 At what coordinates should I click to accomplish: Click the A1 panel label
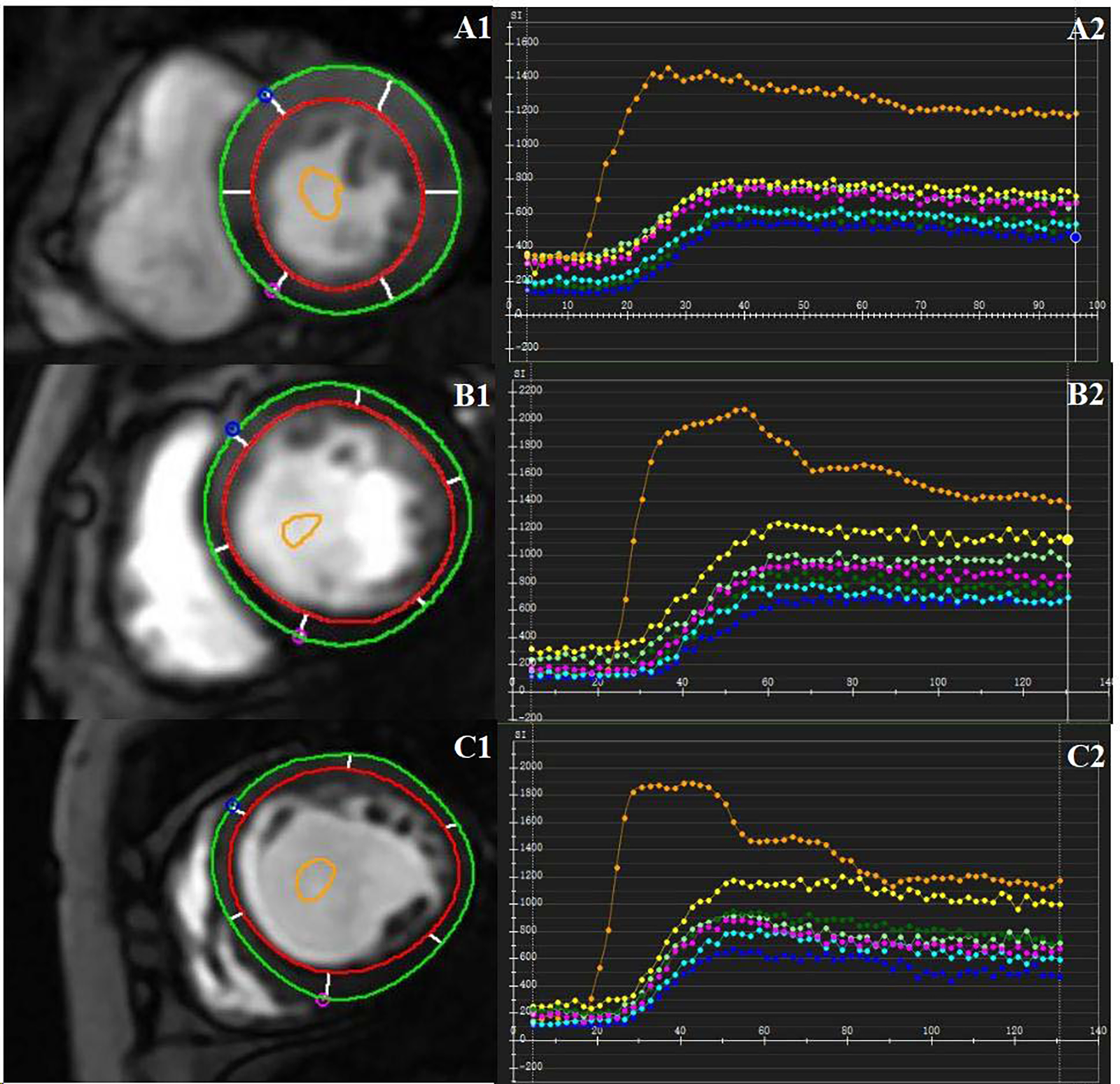(472, 29)
